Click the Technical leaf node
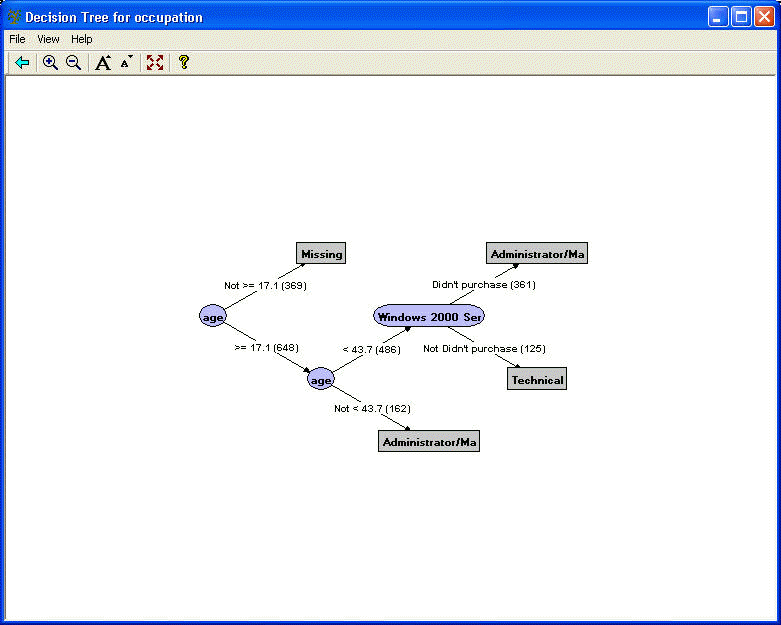The image size is (781, 625). [x=537, y=380]
